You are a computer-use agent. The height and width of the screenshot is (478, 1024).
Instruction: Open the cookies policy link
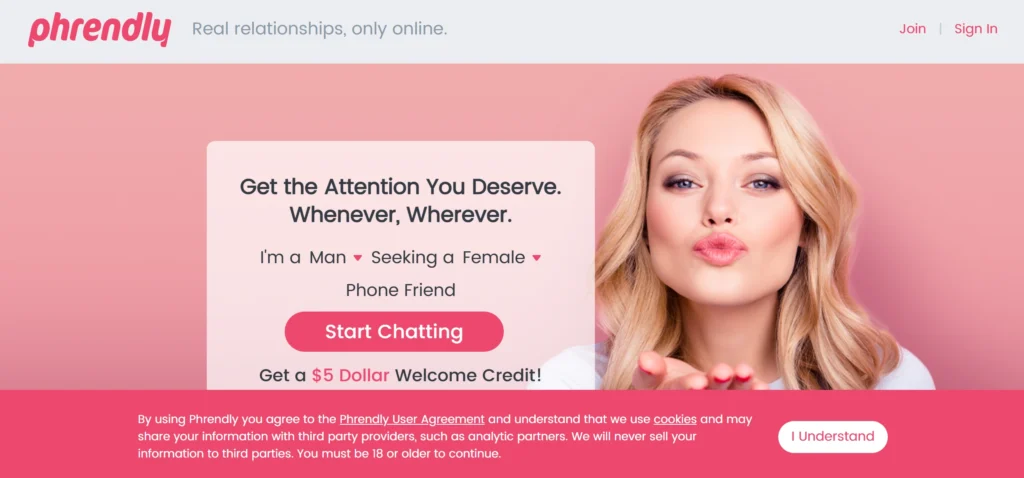[x=675, y=419]
